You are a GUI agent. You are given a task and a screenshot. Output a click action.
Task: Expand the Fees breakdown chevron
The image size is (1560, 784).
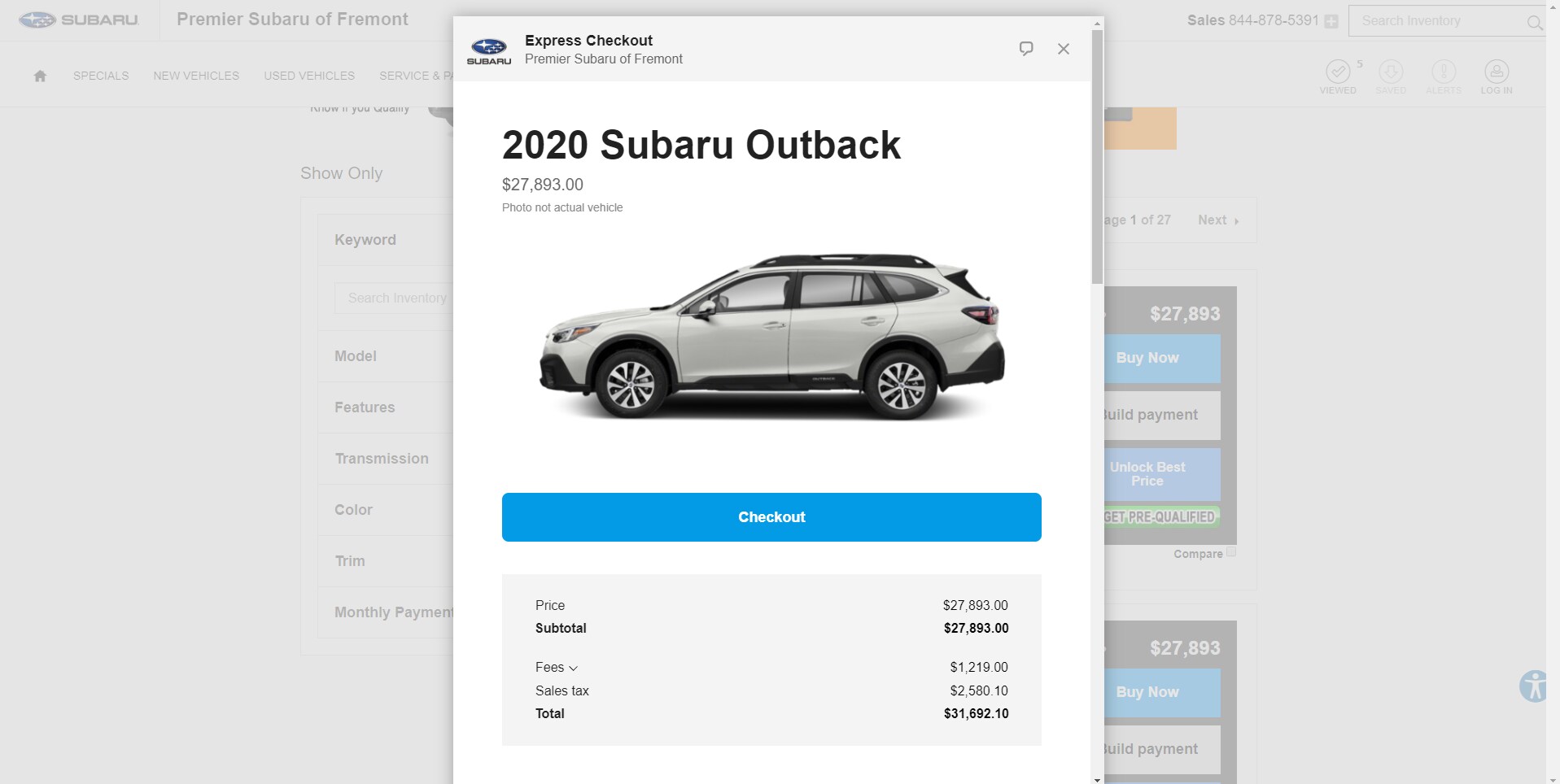click(x=573, y=669)
